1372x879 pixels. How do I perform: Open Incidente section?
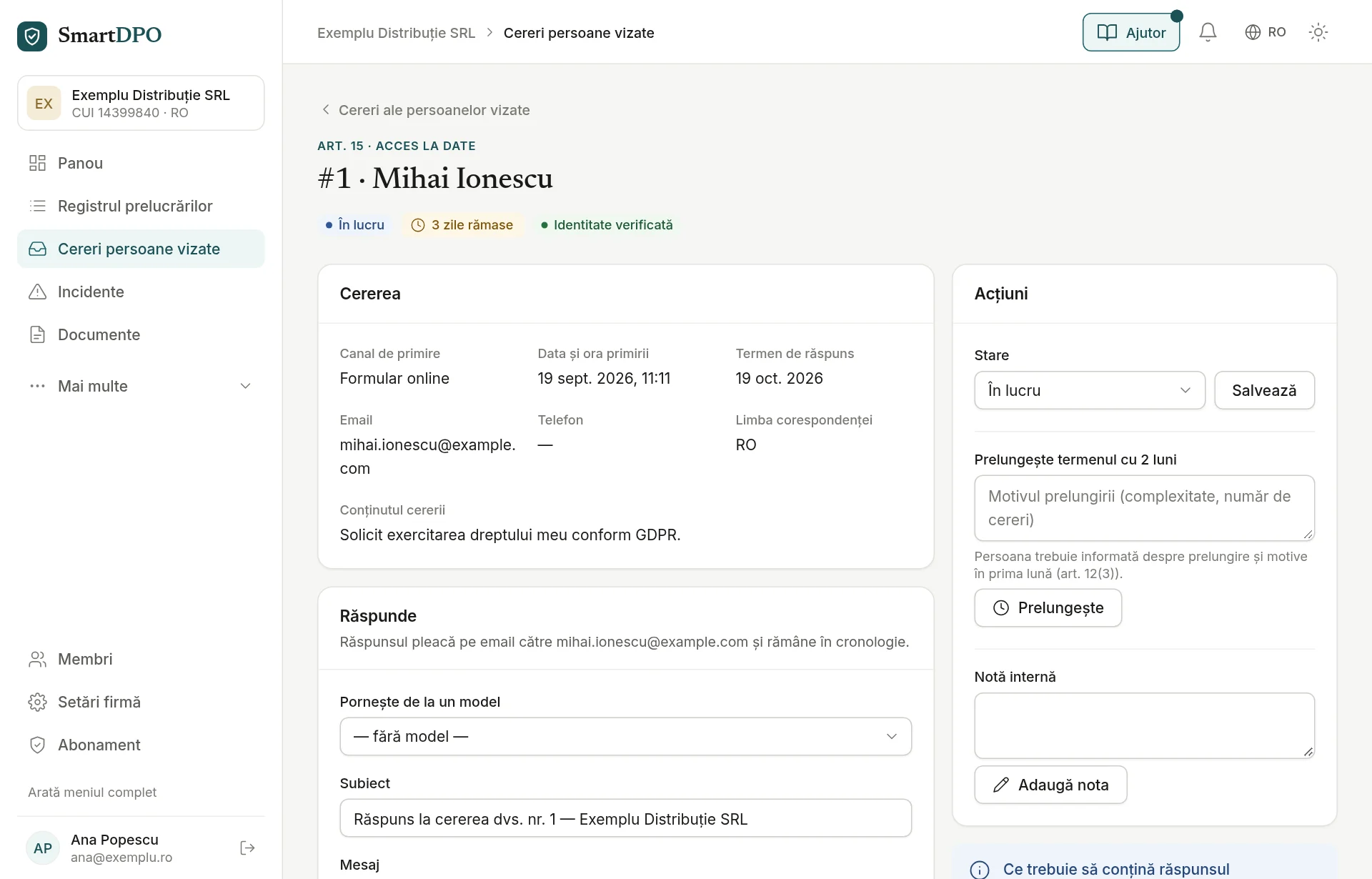141,292
